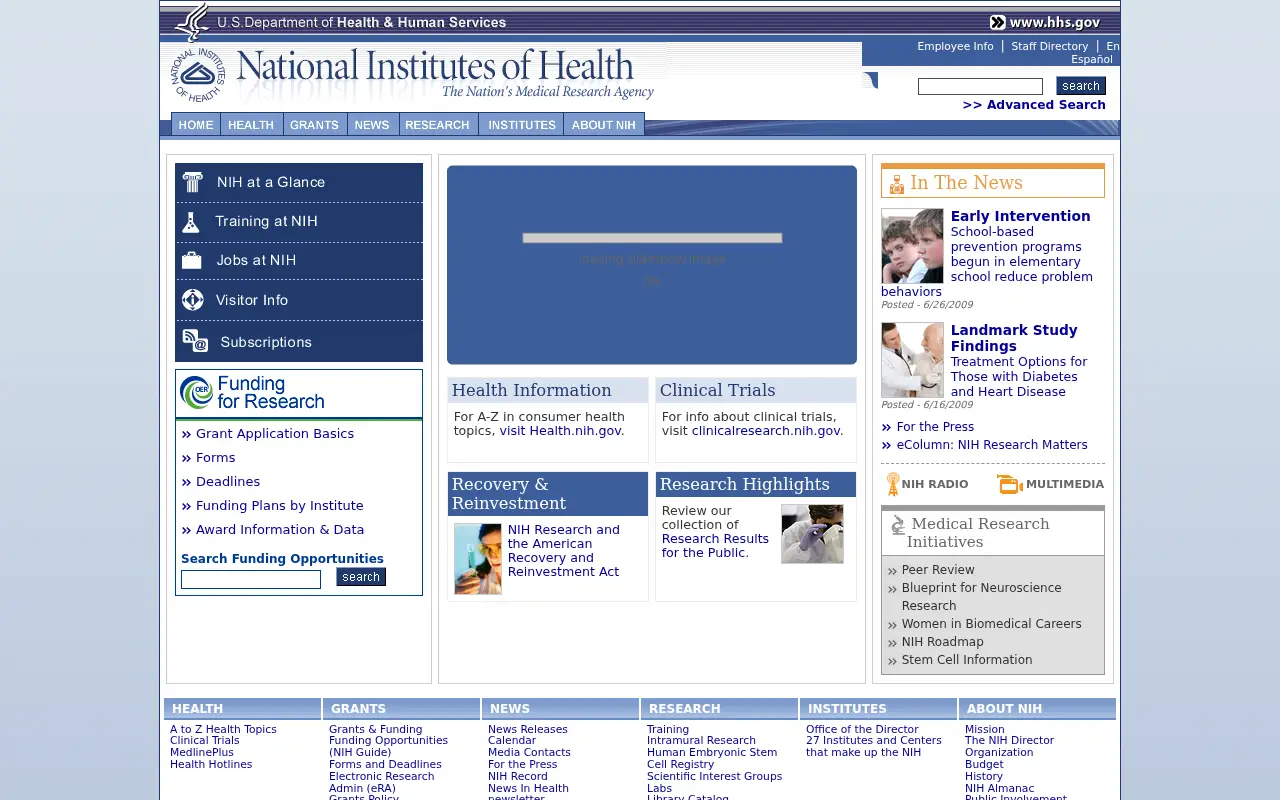Open The NIH Director footer link
The width and height of the screenshot is (1280, 800).
(1009, 741)
